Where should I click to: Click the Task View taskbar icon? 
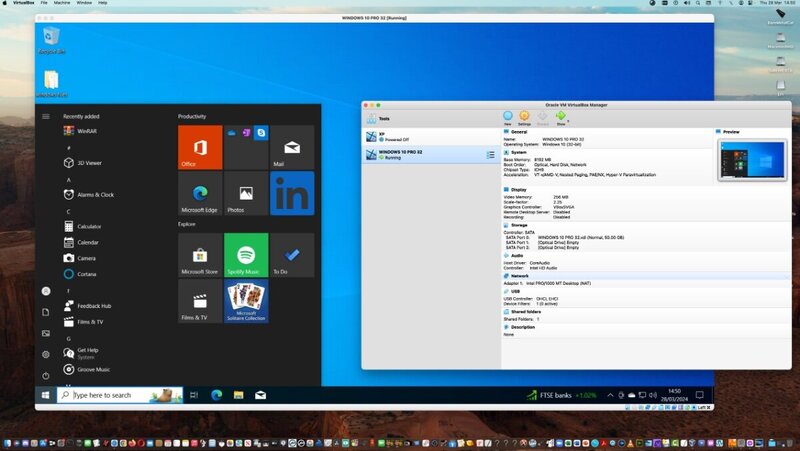pos(194,395)
